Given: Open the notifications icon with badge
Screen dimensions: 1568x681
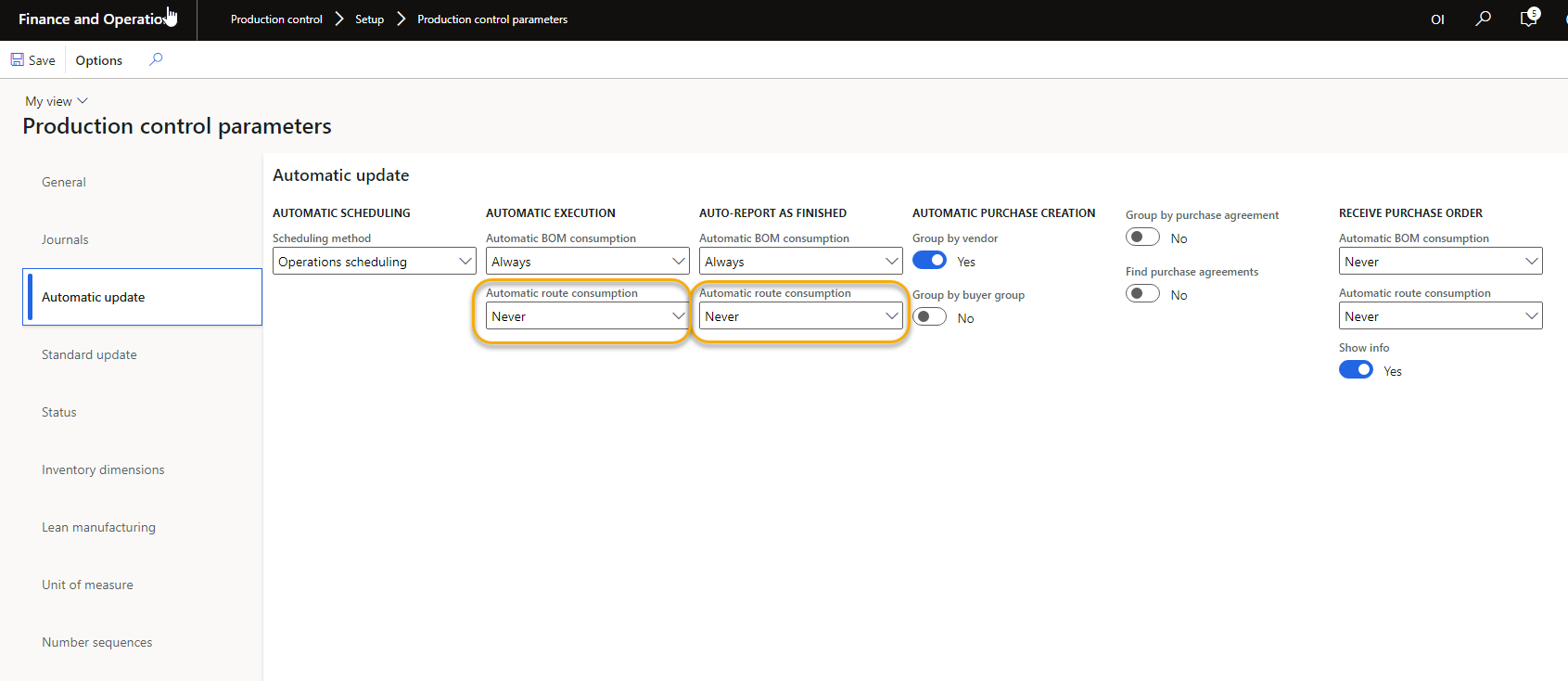Looking at the screenshot, I should tap(1528, 19).
